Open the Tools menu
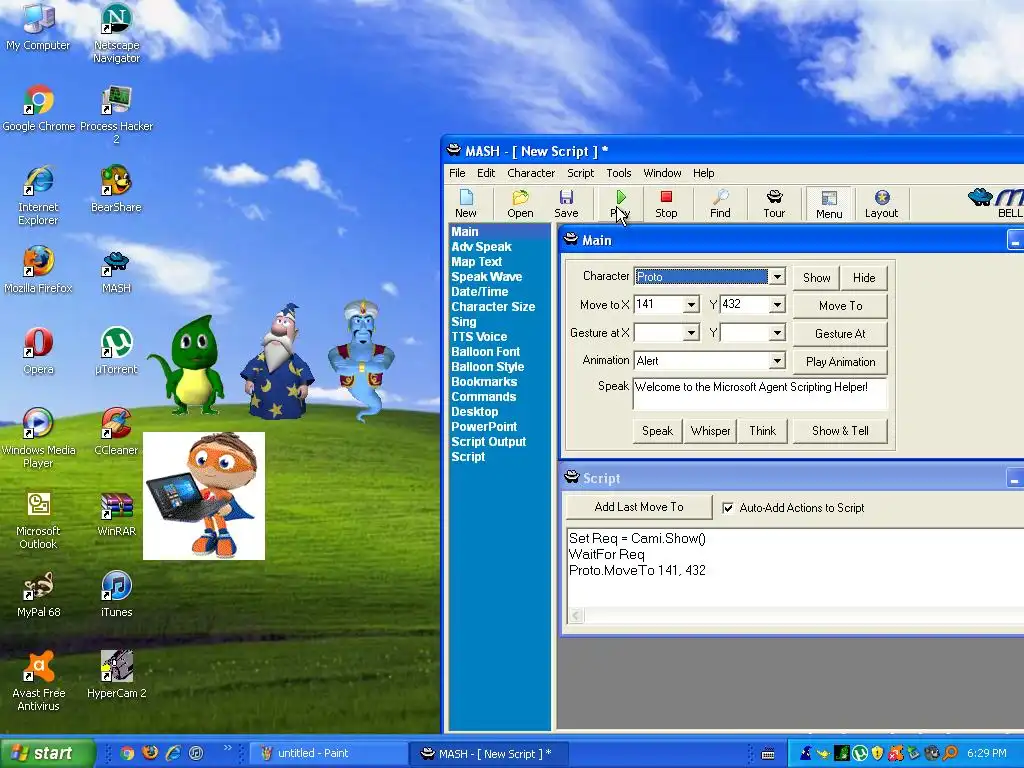The width and height of the screenshot is (1024, 768). 618,173
